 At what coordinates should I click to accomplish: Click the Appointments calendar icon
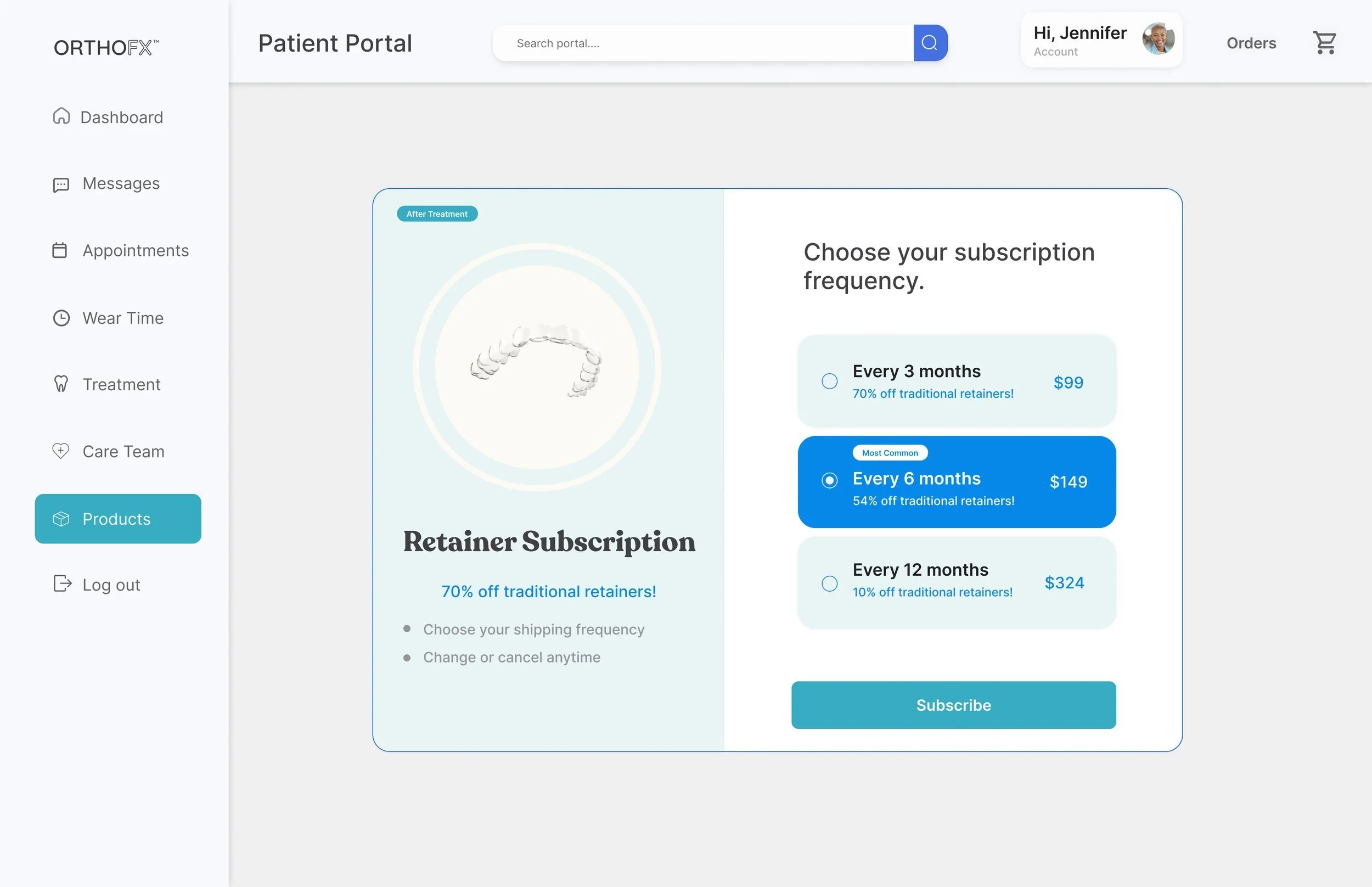60,250
